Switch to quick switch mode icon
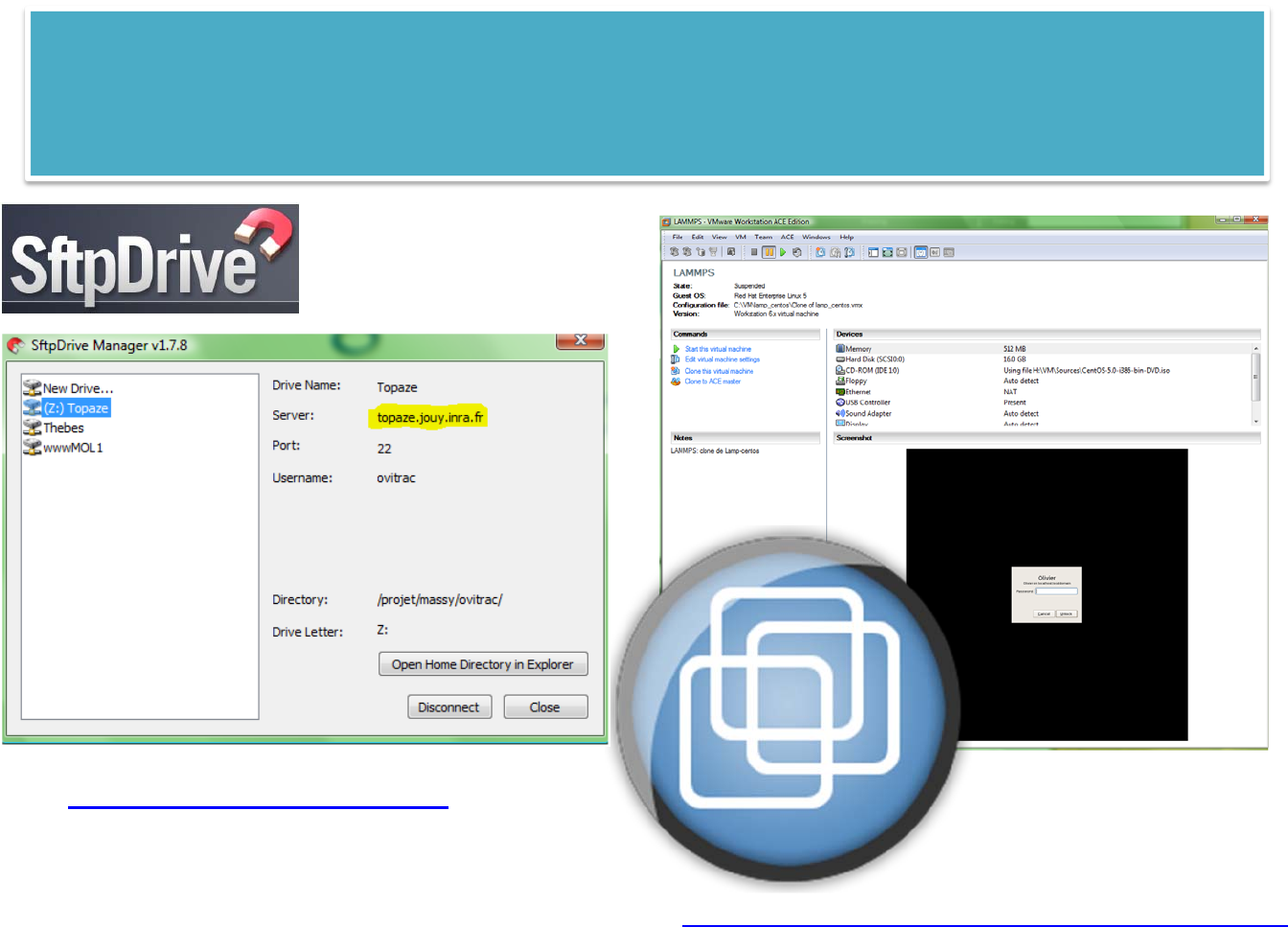 [x=887, y=252]
